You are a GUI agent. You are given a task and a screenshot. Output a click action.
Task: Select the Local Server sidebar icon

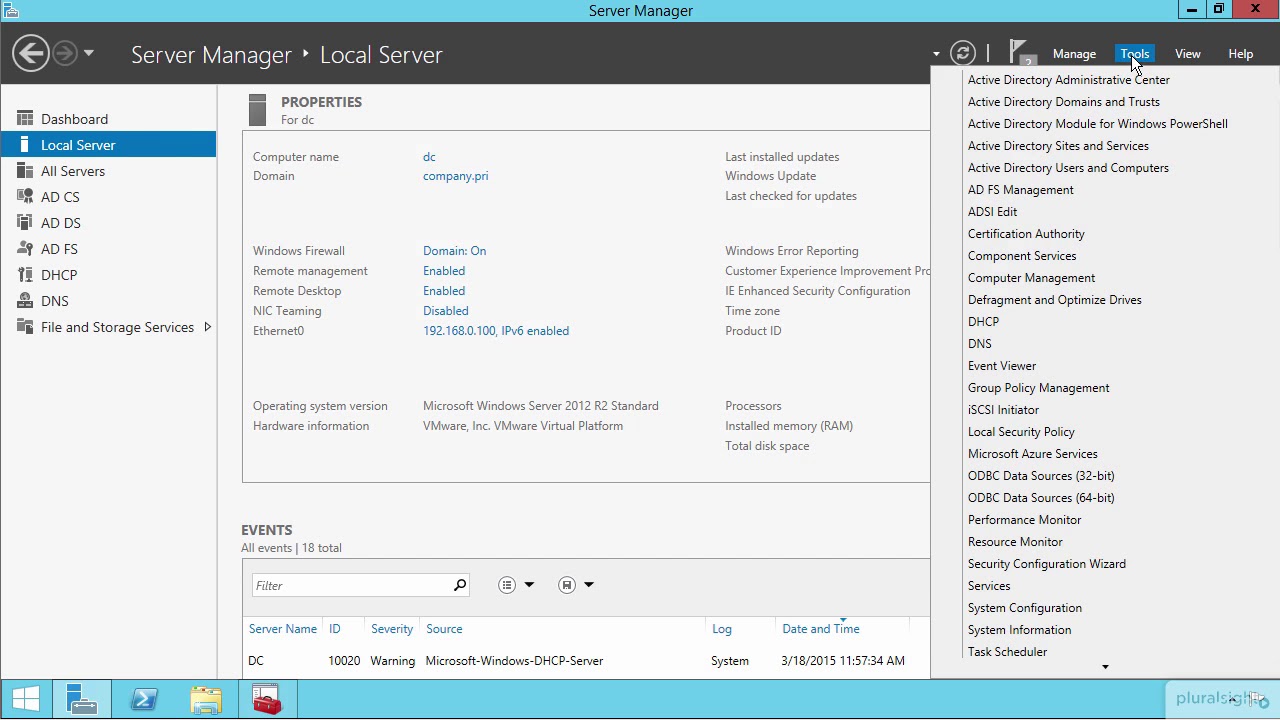[x=25, y=145]
